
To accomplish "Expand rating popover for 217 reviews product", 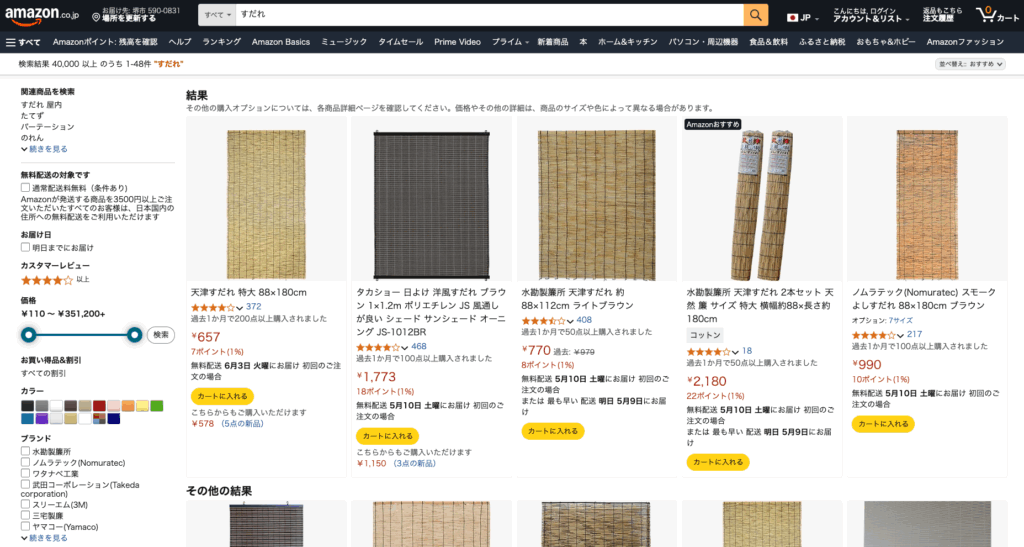I will [x=901, y=336].
